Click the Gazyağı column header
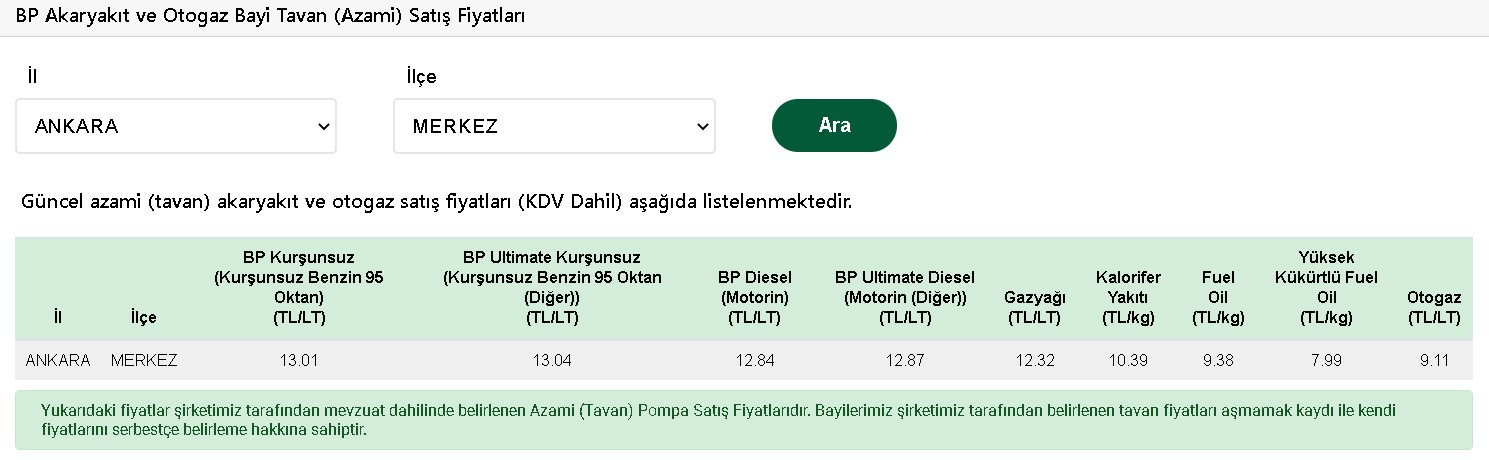Viewport: 1489px width, 460px height. click(1034, 307)
